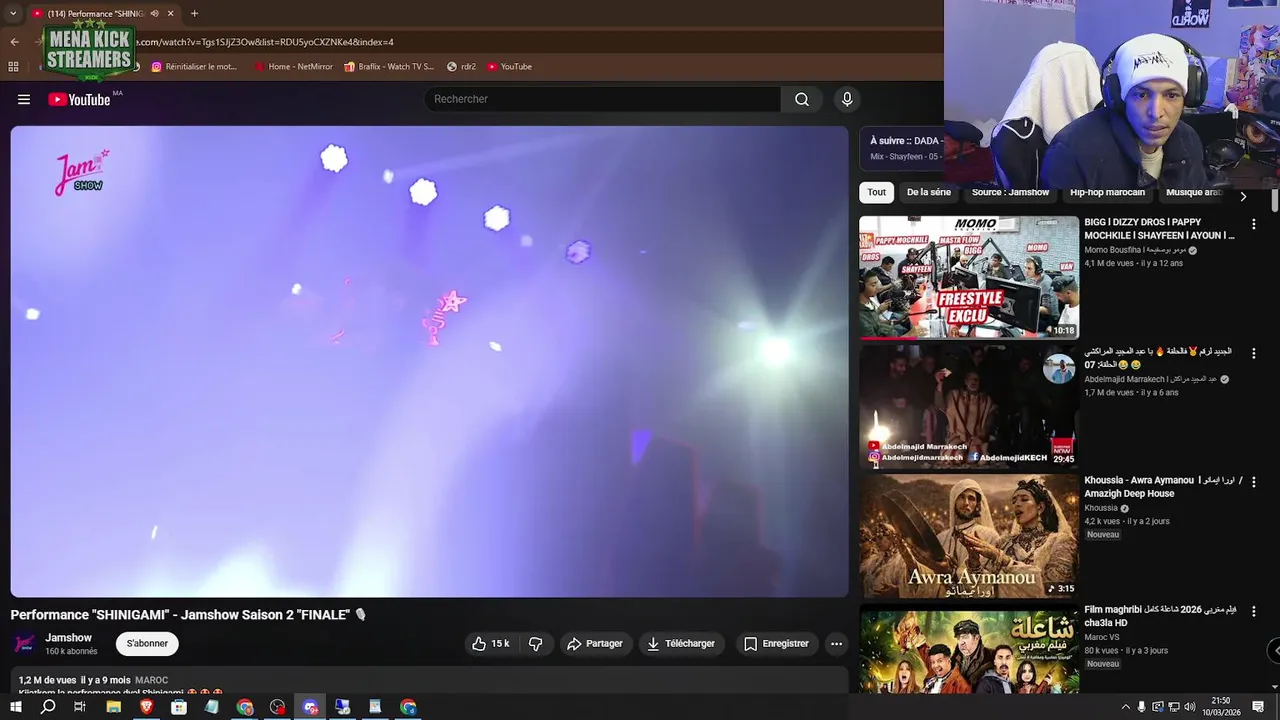The image size is (1280, 720).
Task: Open the Film maghribi video thumbnail
Action: coord(969,651)
